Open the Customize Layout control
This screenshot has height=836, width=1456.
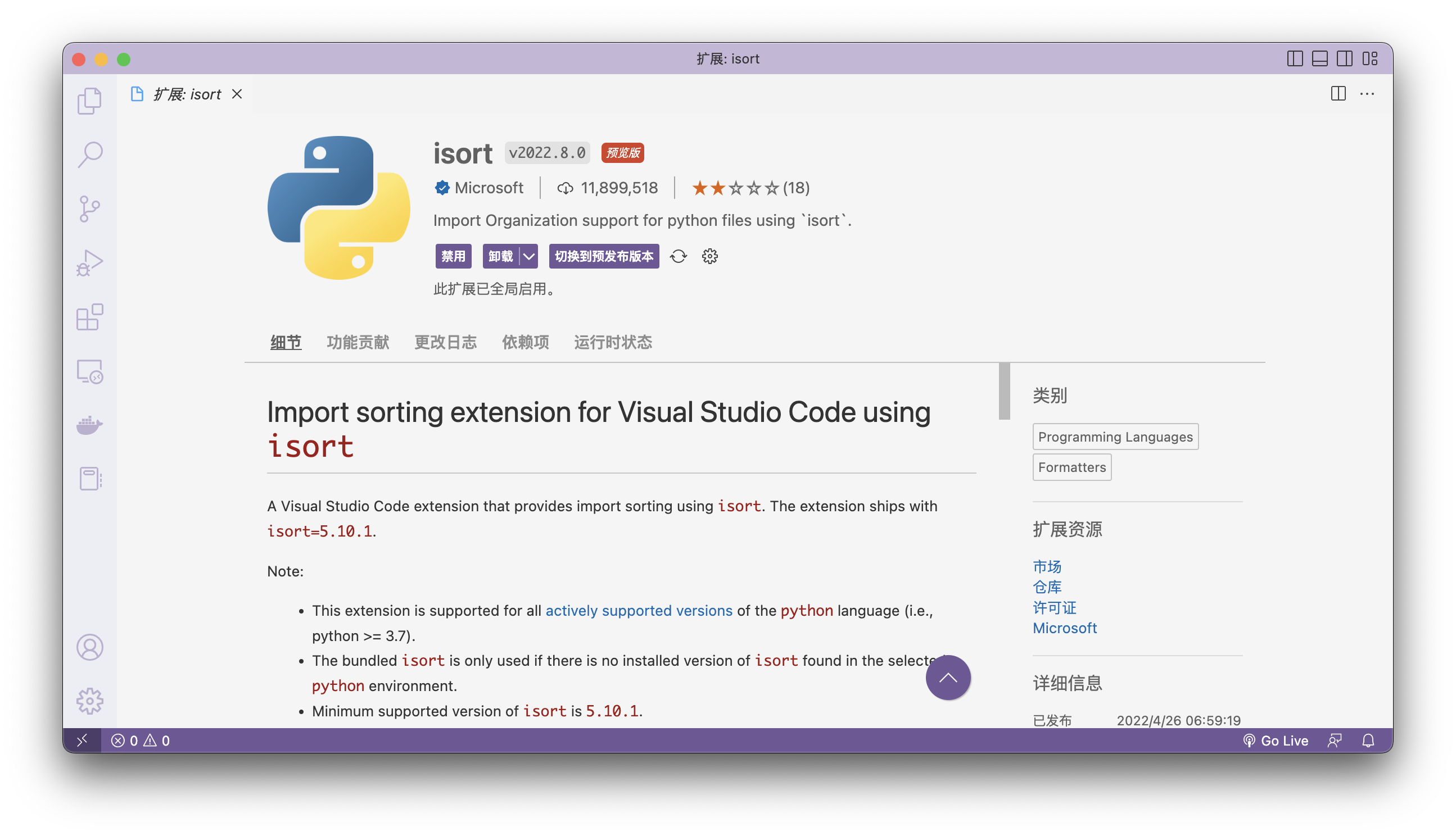point(1371,58)
